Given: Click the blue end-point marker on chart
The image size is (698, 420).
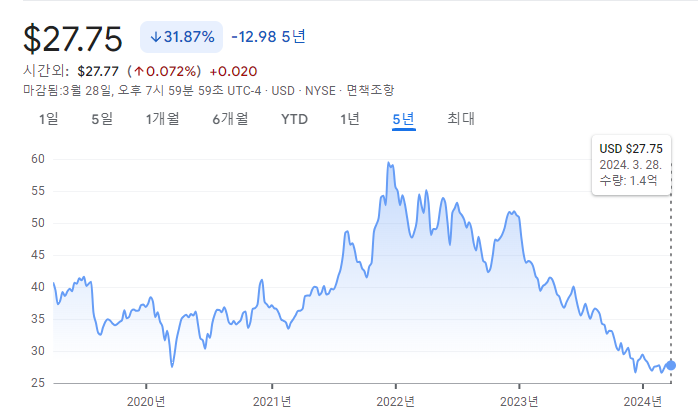Looking at the screenshot, I should [670, 365].
